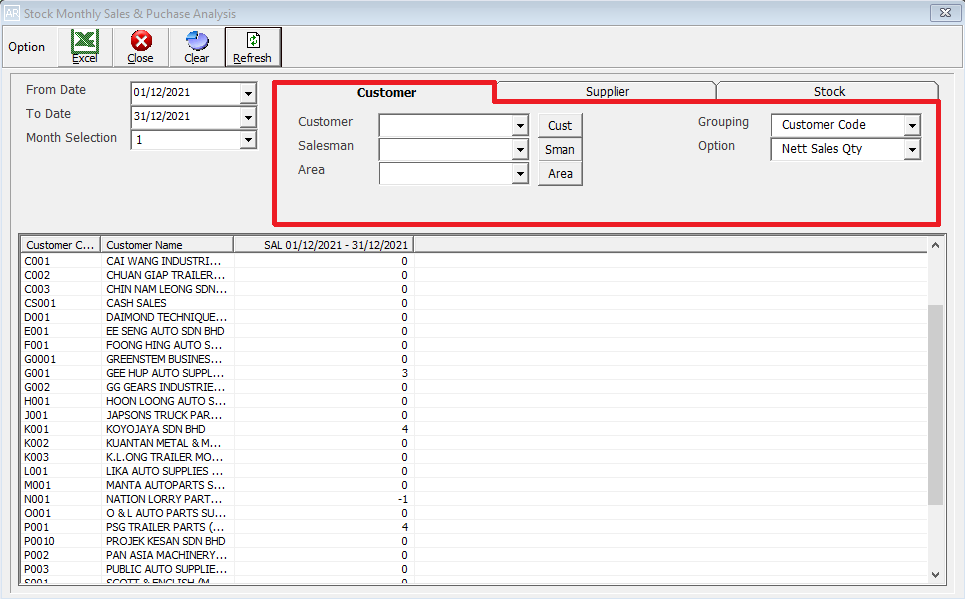Click into the To Date field
The height and width of the screenshot is (599, 965).
pyautogui.click(x=186, y=116)
